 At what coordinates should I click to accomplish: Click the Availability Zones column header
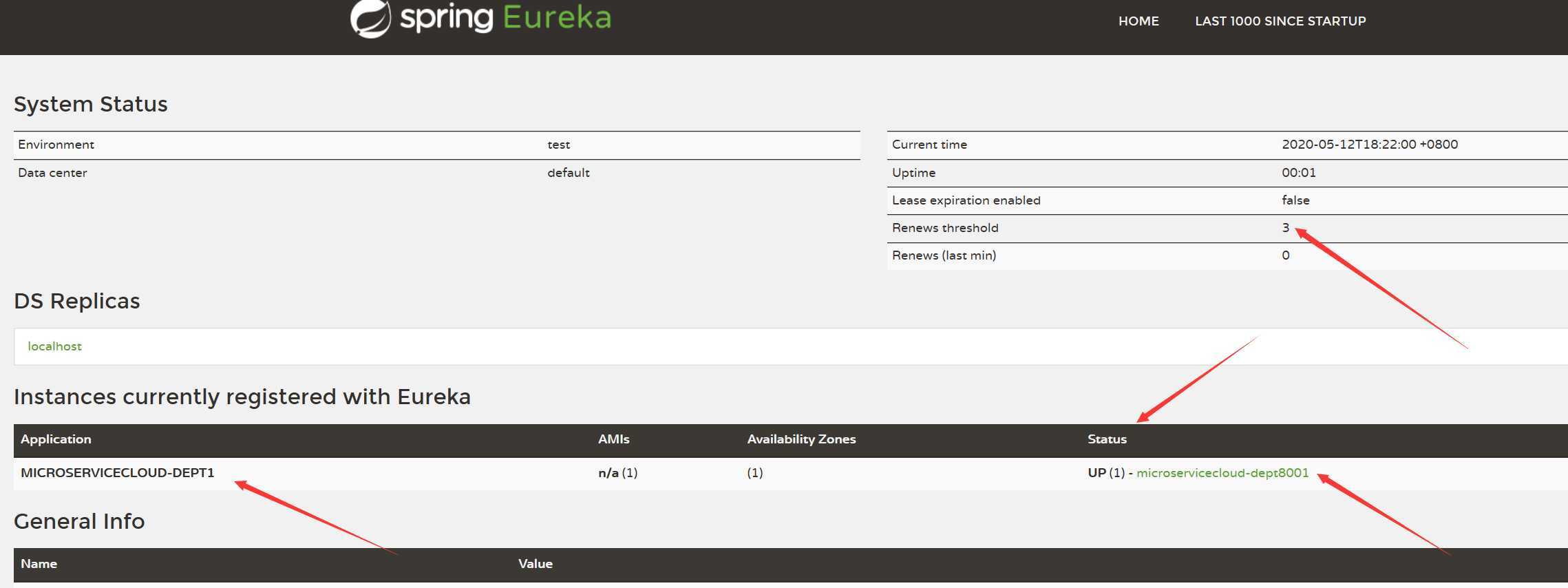click(801, 439)
